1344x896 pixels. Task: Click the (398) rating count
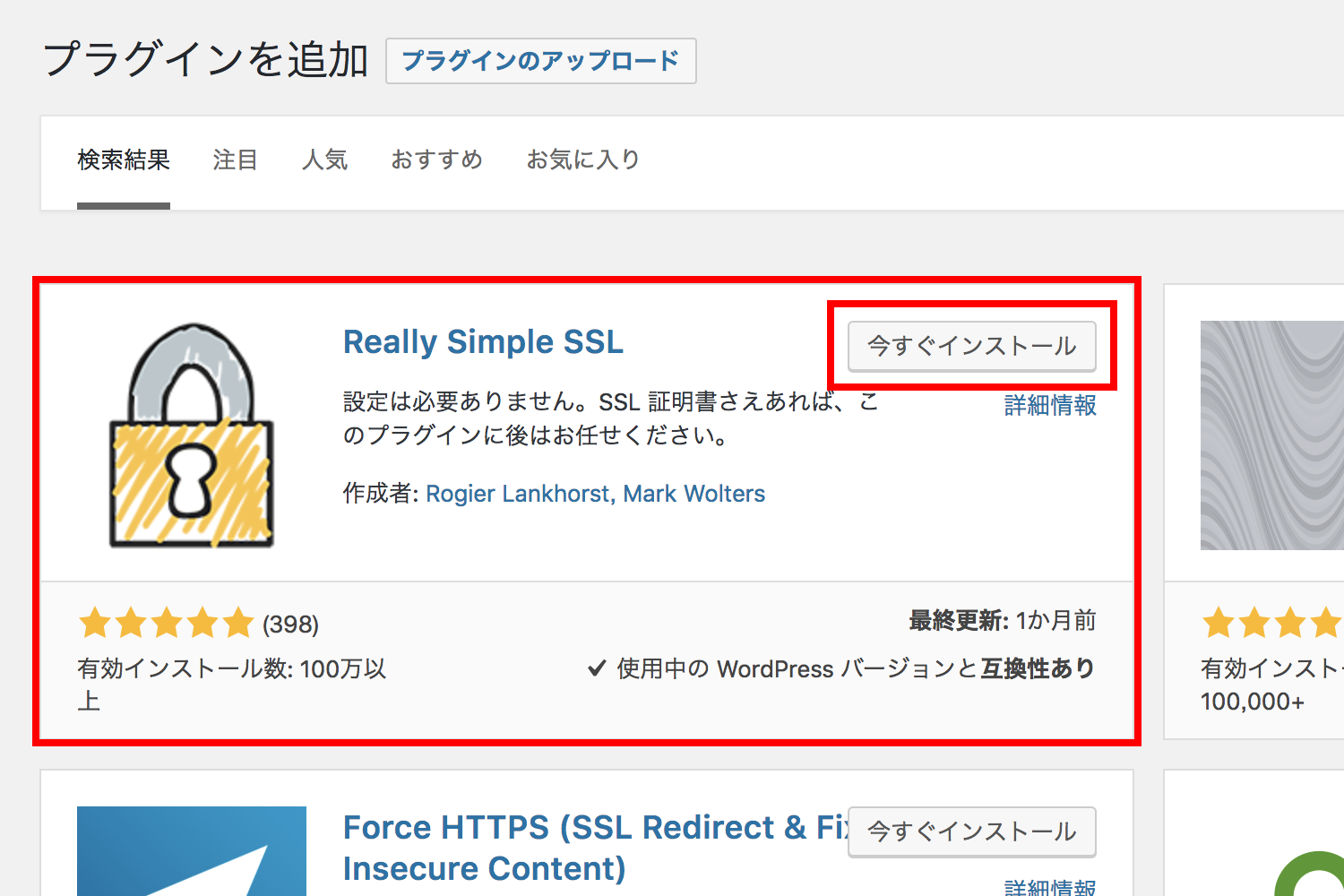tap(290, 625)
